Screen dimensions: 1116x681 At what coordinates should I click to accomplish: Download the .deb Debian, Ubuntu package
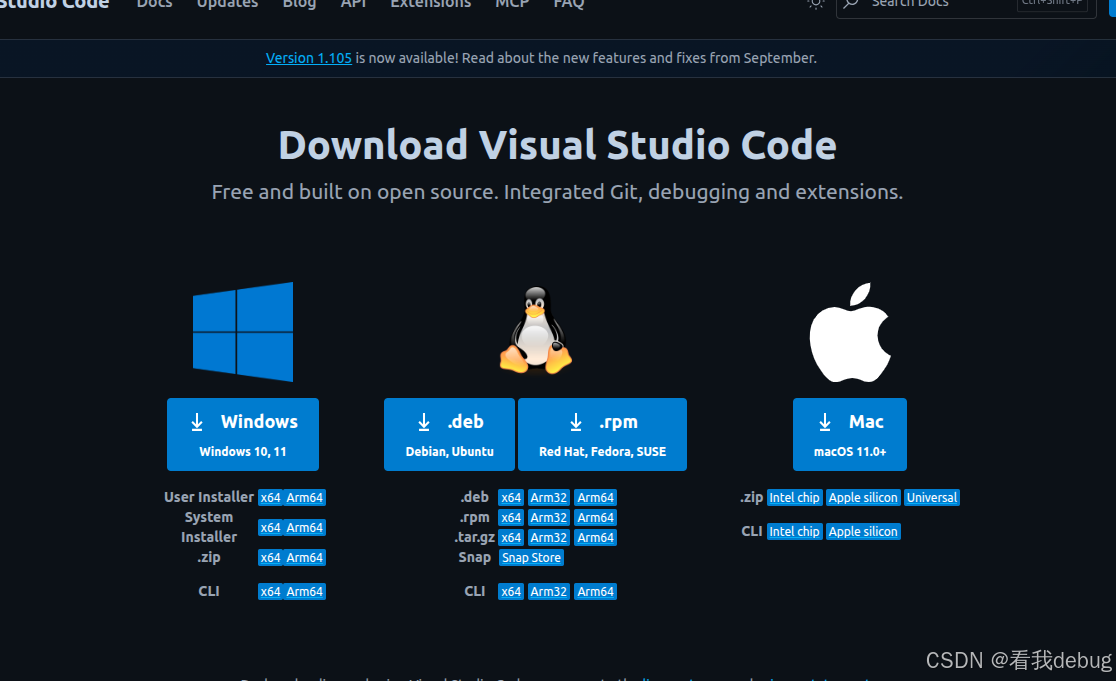(449, 434)
